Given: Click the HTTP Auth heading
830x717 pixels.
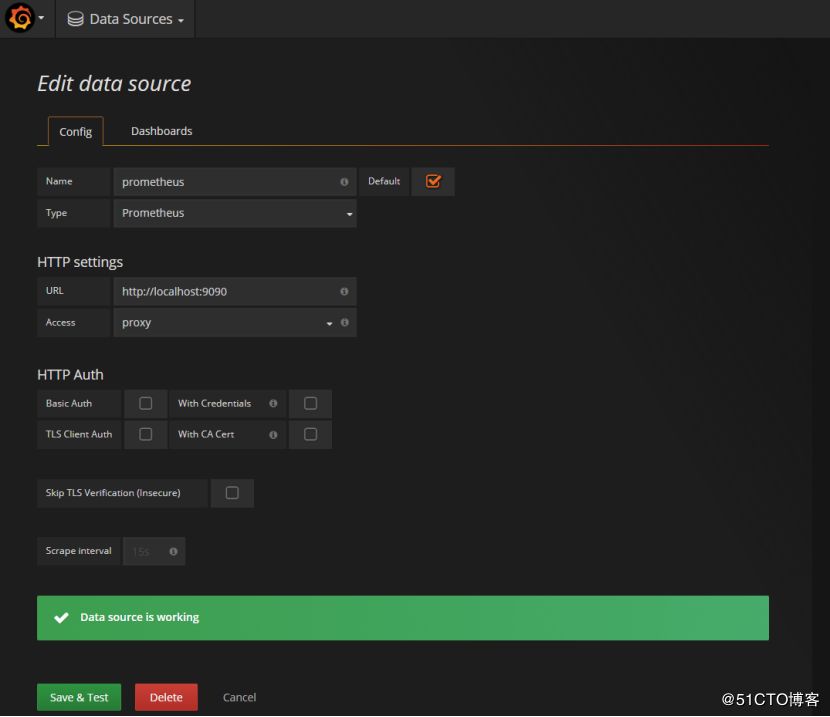Looking at the screenshot, I should [70, 375].
